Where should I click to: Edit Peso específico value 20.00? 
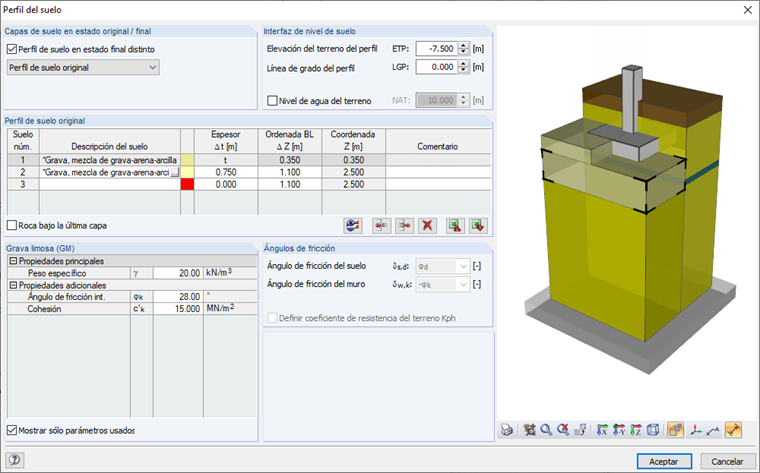178,273
